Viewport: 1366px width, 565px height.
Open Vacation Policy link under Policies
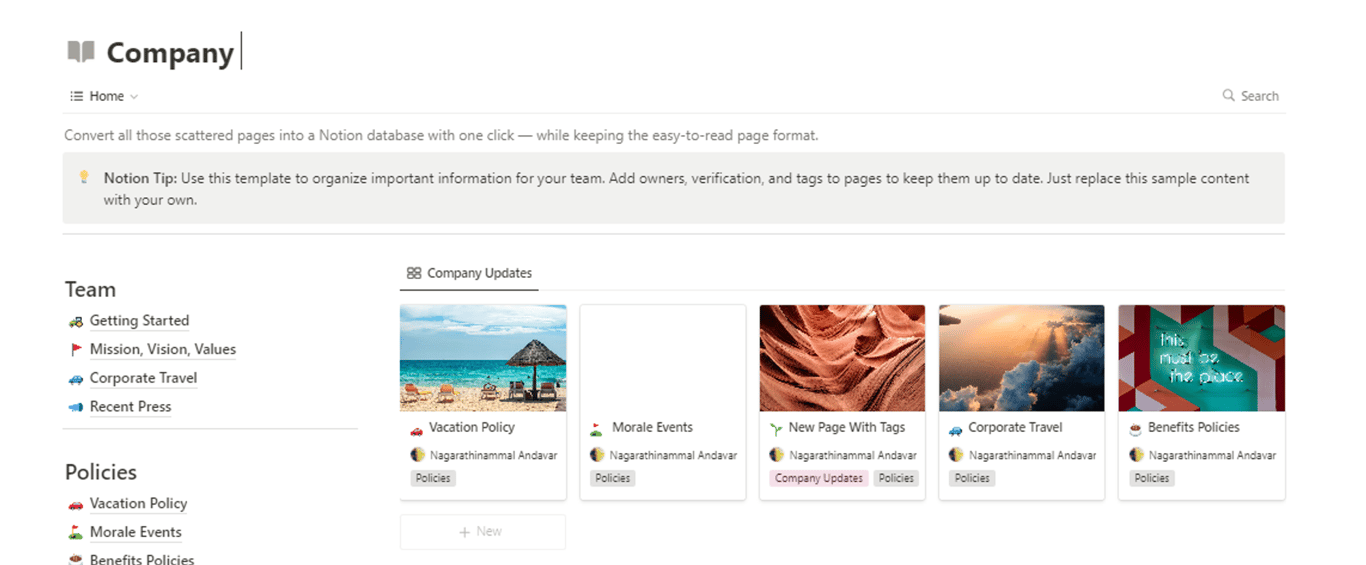point(138,504)
